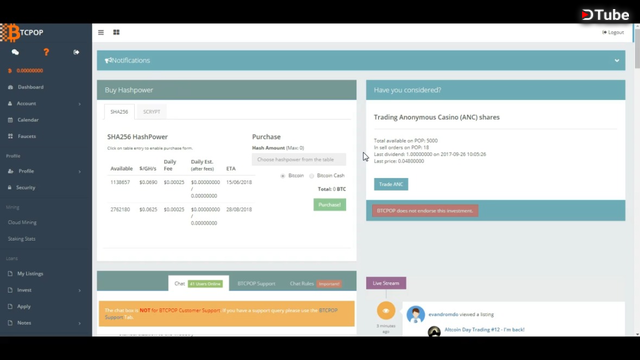Screen dimensions: 640x360
Task: Go to Cloud Mining
Action: pyautogui.click(x=22, y=222)
